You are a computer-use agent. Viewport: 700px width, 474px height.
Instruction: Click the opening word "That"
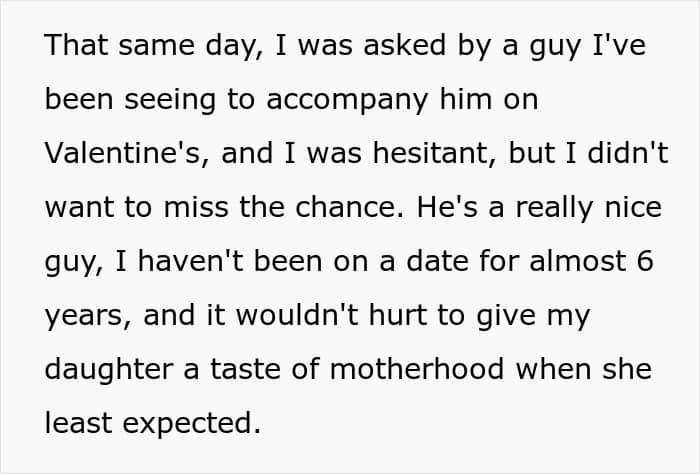(73, 47)
